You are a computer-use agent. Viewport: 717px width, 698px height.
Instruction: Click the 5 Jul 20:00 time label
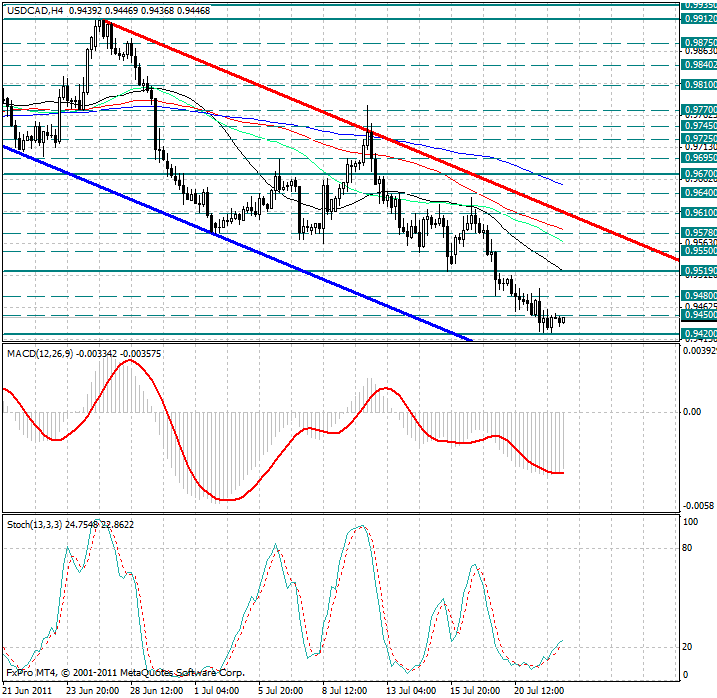click(x=280, y=690)
